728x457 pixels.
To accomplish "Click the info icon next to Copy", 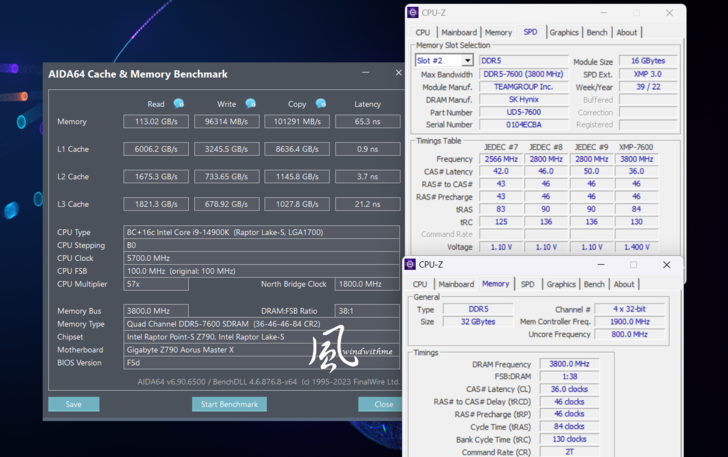I will 320,104.
